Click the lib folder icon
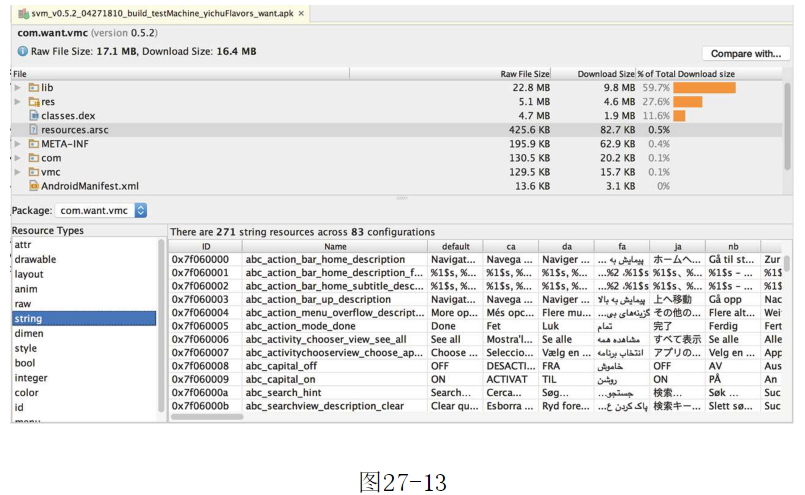The image size is (805, 495). coord(34,88)
